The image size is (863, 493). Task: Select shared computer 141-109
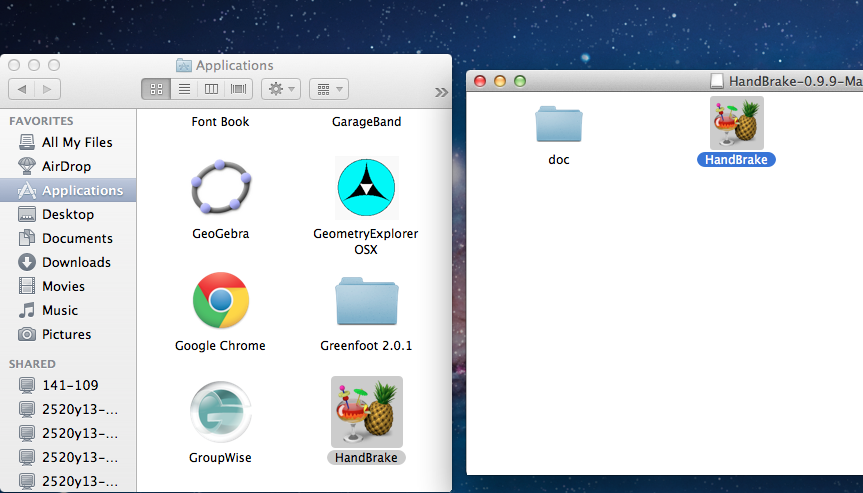(68, 385)
